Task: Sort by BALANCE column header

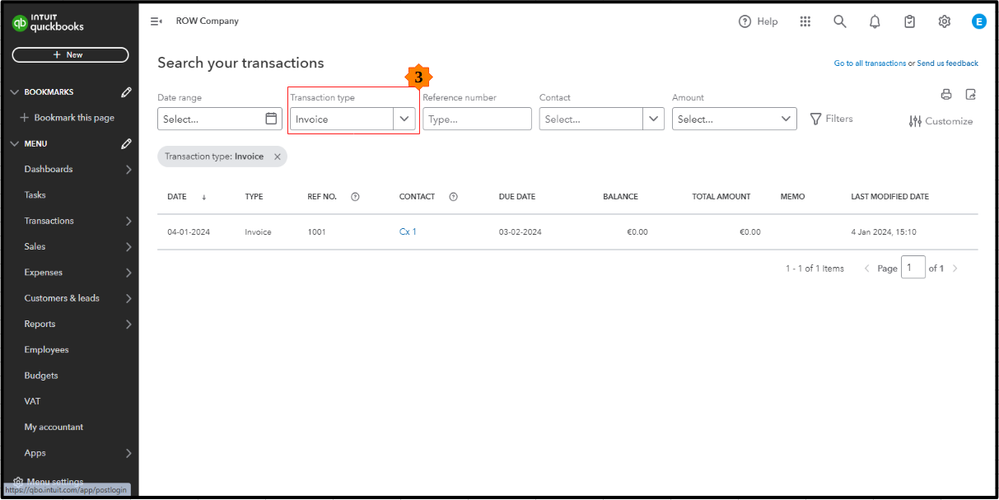Action: pyautogui.click(x=621, y=197)
